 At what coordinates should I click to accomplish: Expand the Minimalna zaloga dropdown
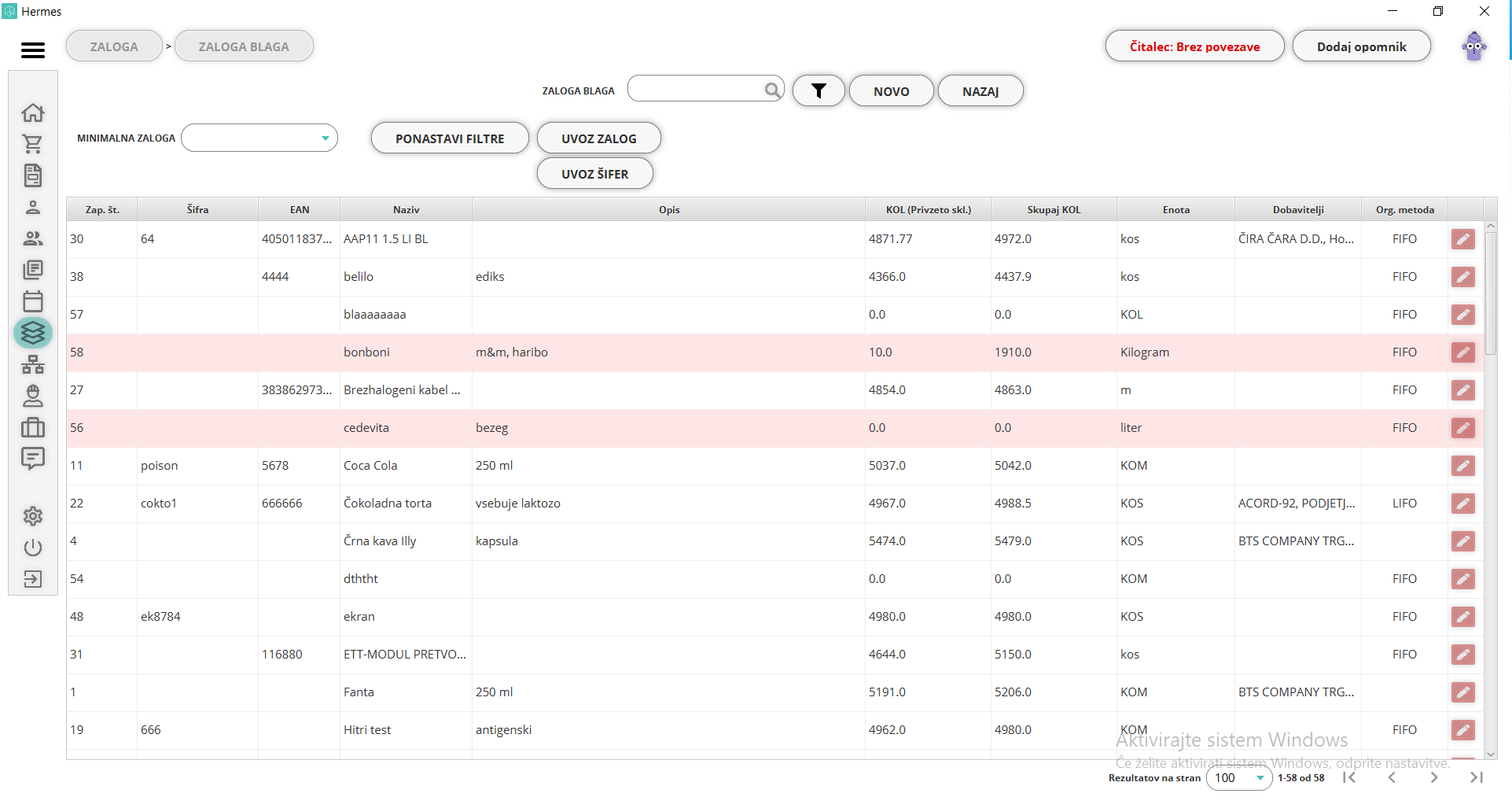pos(259,138)
